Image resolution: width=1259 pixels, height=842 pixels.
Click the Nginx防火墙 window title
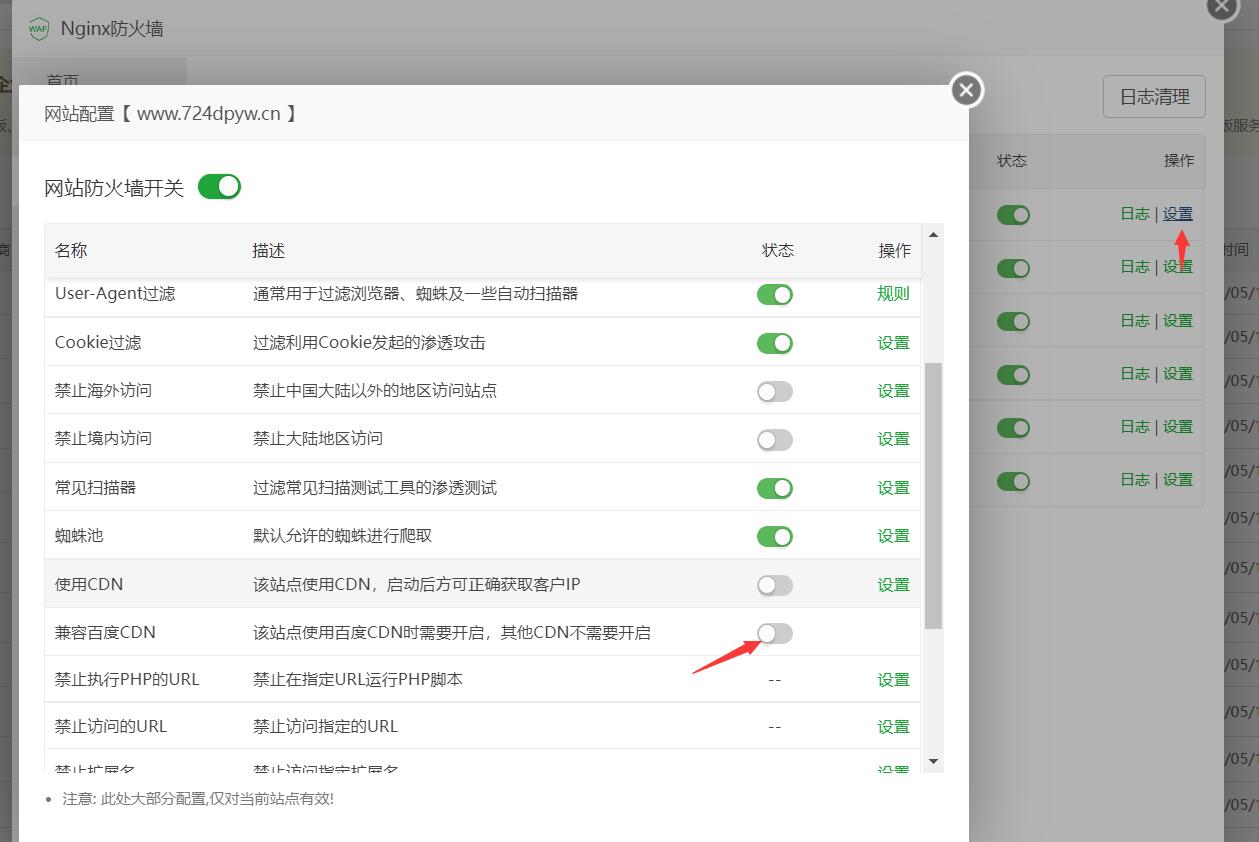[x=112, y=29]
